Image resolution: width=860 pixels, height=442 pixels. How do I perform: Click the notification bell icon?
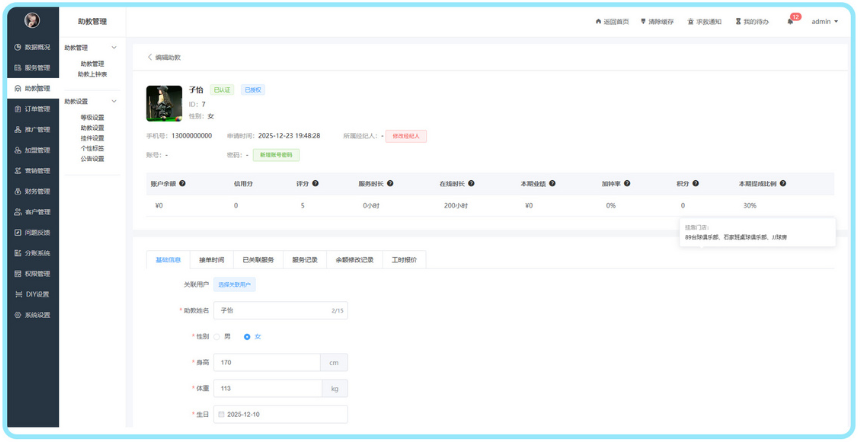(x=790, y=21)
